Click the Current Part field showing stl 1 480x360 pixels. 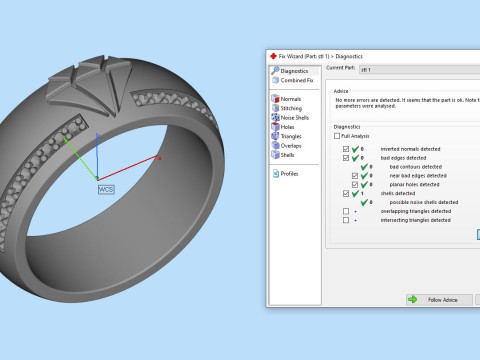(420, 70)
